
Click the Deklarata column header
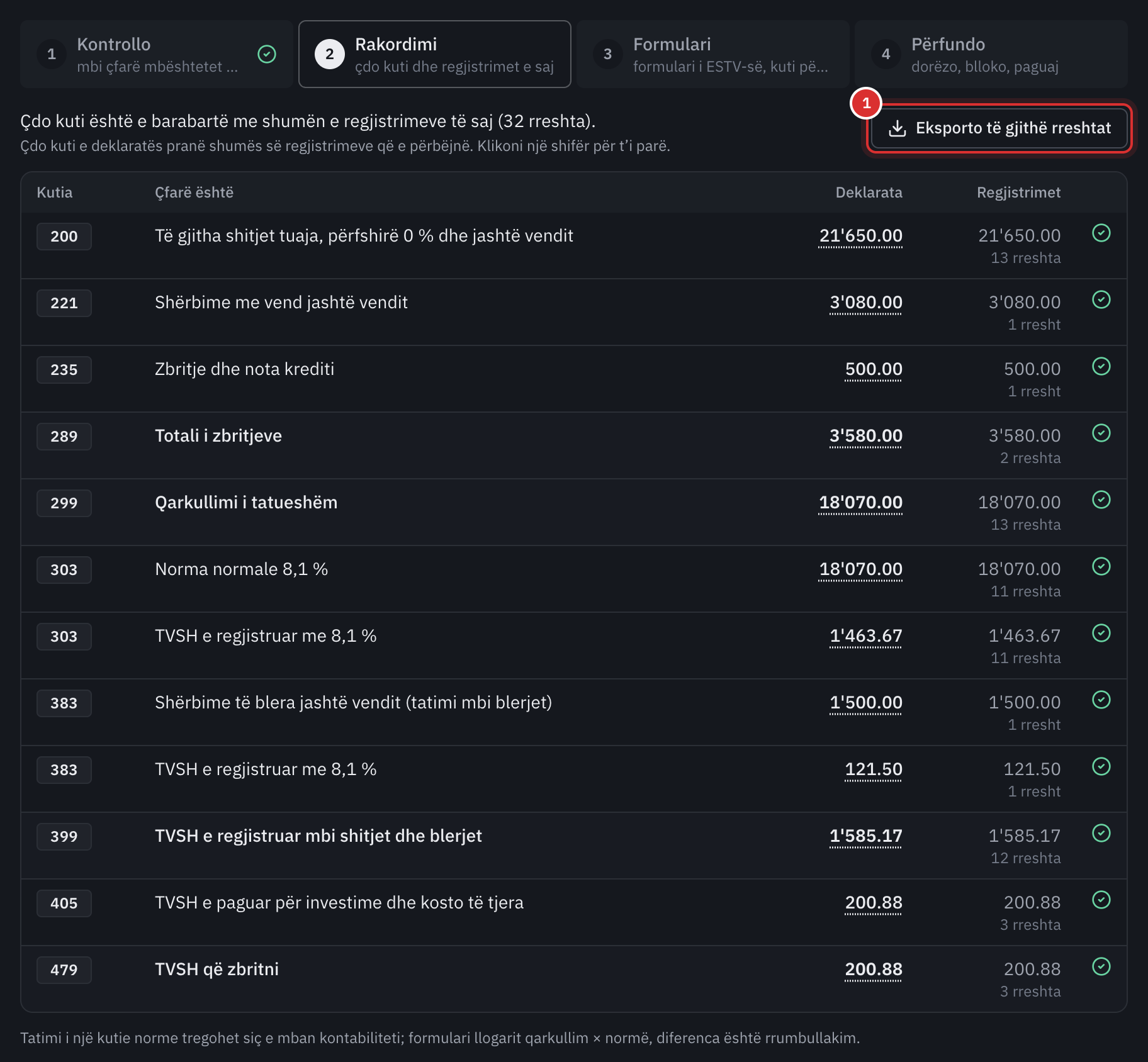click(869, 193)
